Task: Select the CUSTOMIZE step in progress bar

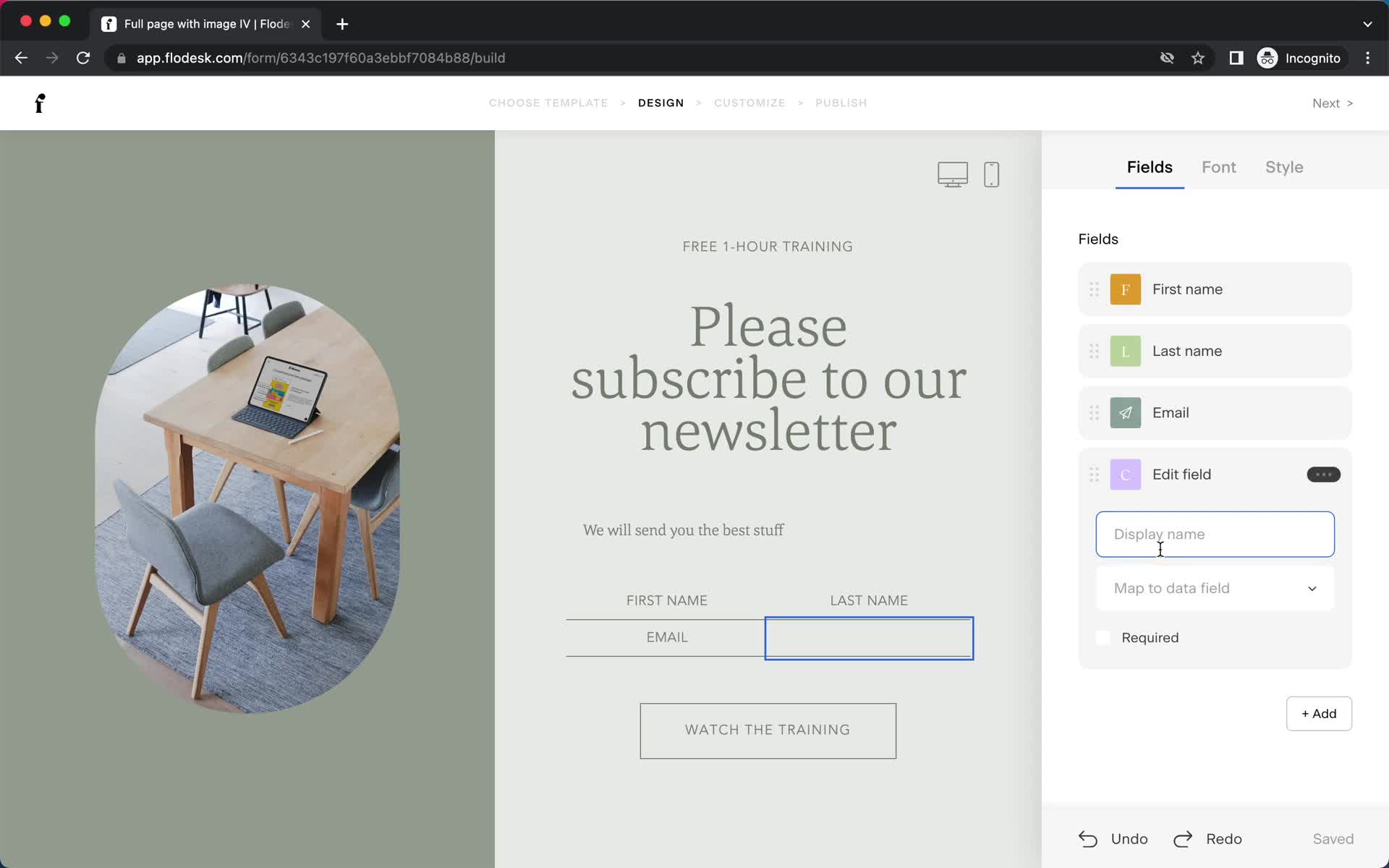Action: click(749, 102)
